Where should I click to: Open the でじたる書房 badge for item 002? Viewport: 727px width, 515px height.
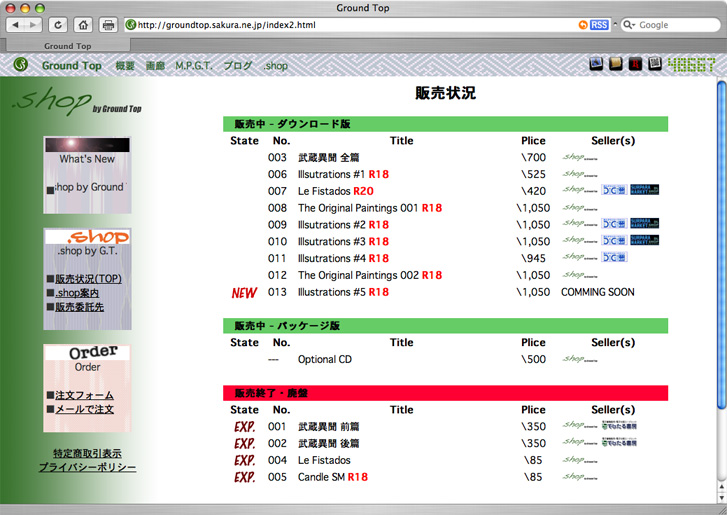tap(619, 442)
